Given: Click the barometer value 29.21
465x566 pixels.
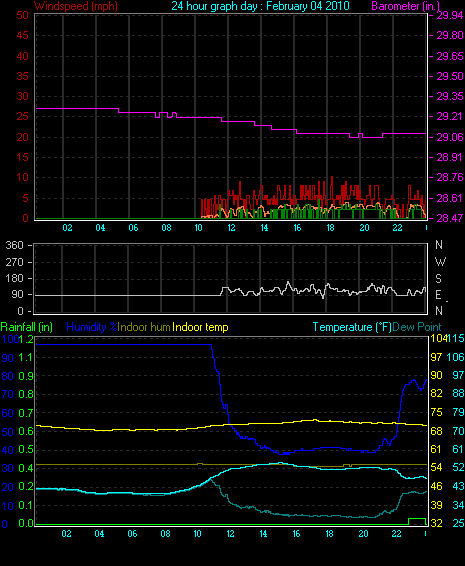Looking at the screenshot, I should [x=450, y=117].
